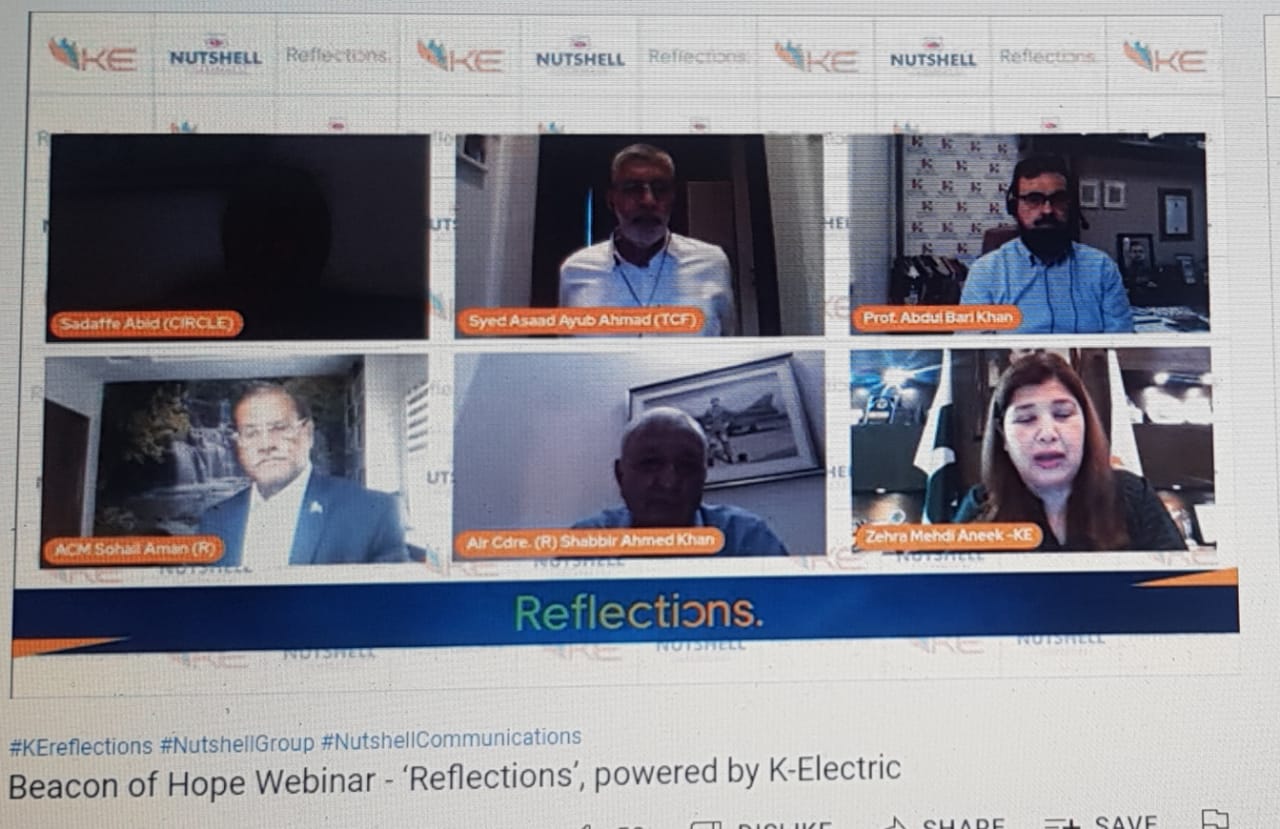Click the Share arrow icon
1280x829 pixels.
893,824
